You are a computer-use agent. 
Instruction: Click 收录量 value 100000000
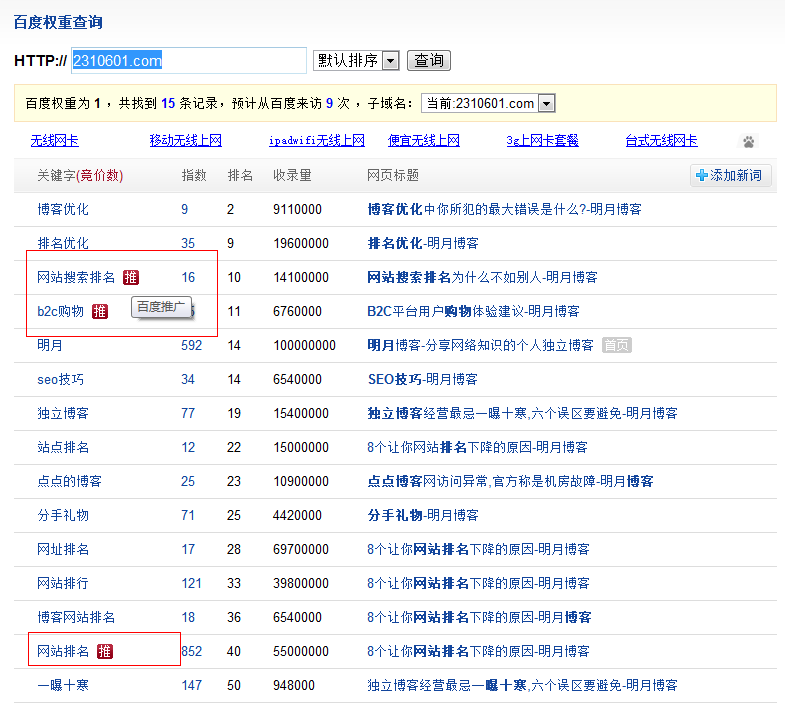[x=304, y=345]
